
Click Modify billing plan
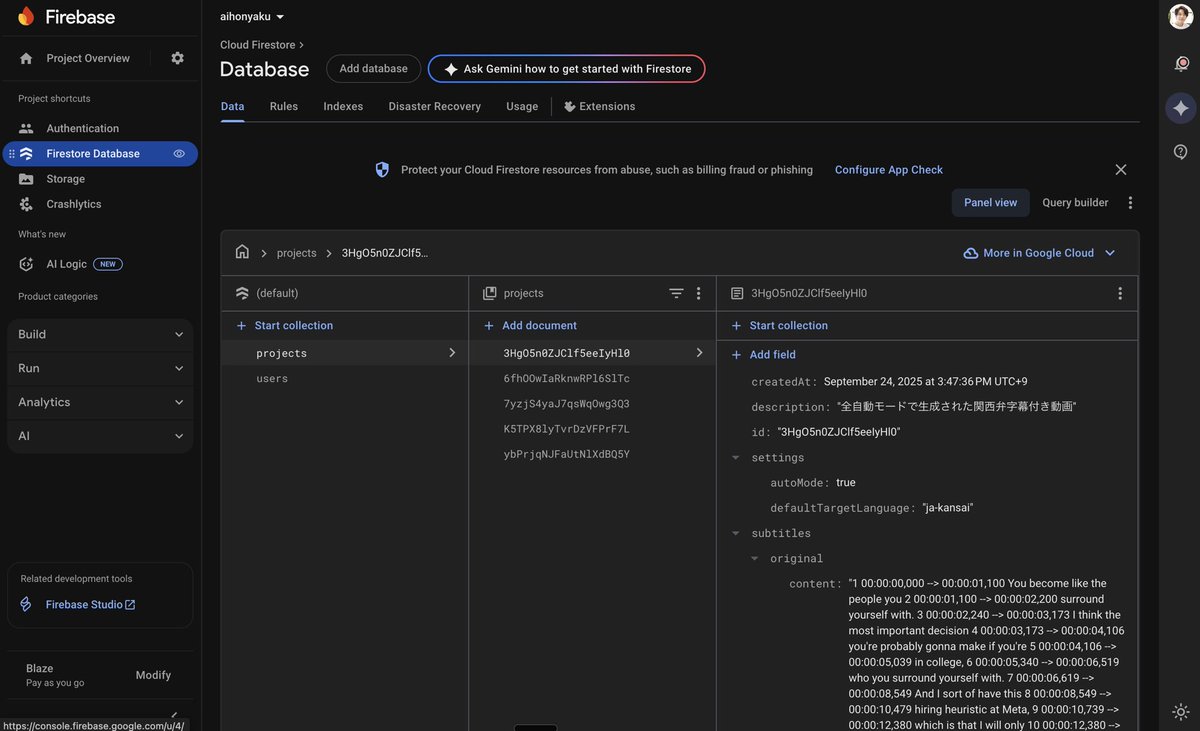coord(153,675)
